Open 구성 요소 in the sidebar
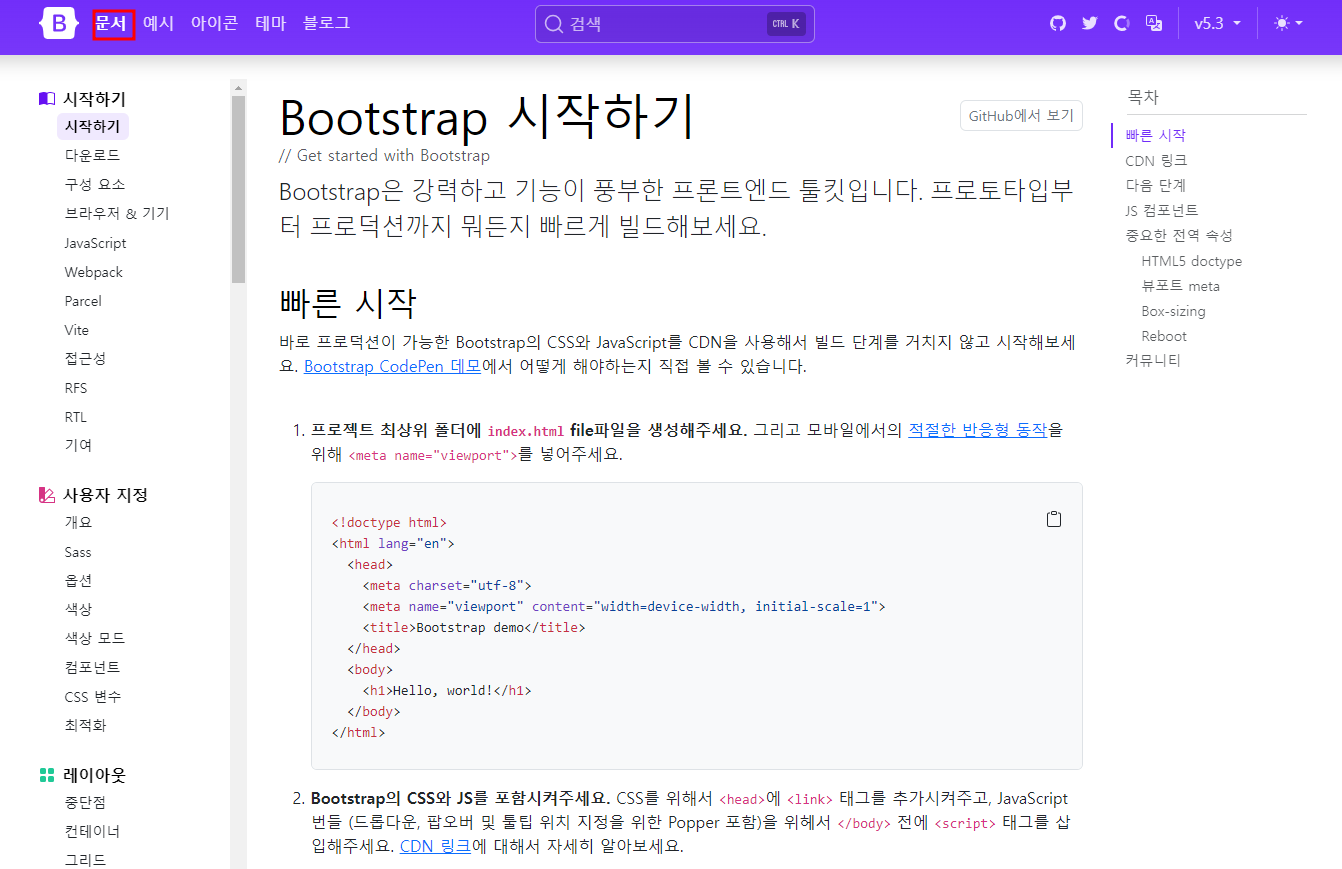 [95, 185]
